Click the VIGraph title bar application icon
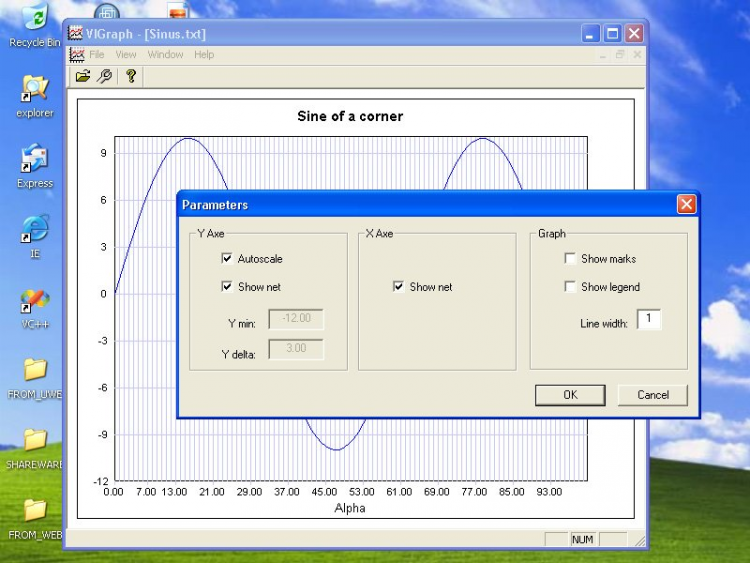 click(75, 33)
